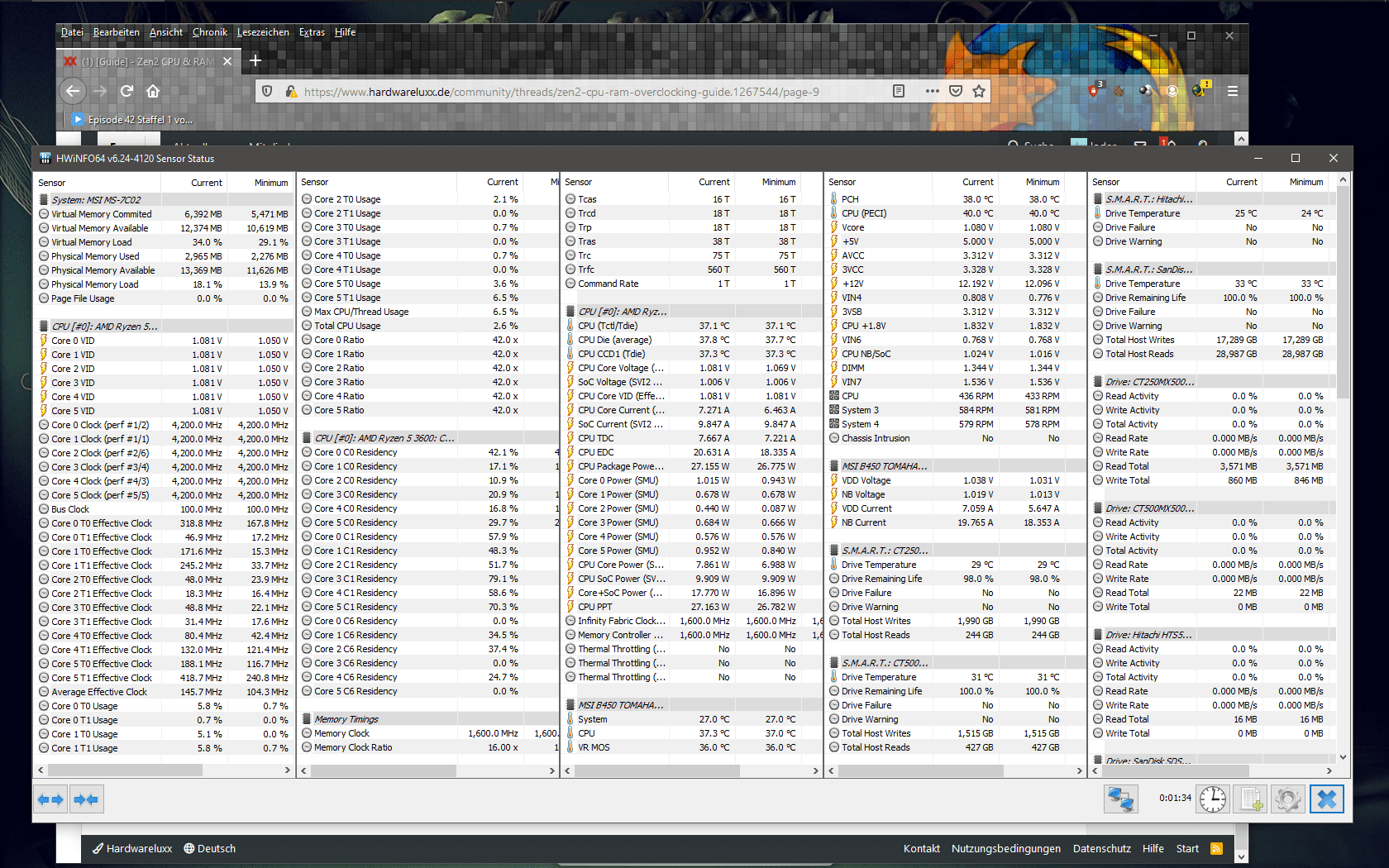Viewport: 1389px width, 868px height.
Task: Open the Episode 42 Staffel 1 bookmark
Action: coord(132,119)
